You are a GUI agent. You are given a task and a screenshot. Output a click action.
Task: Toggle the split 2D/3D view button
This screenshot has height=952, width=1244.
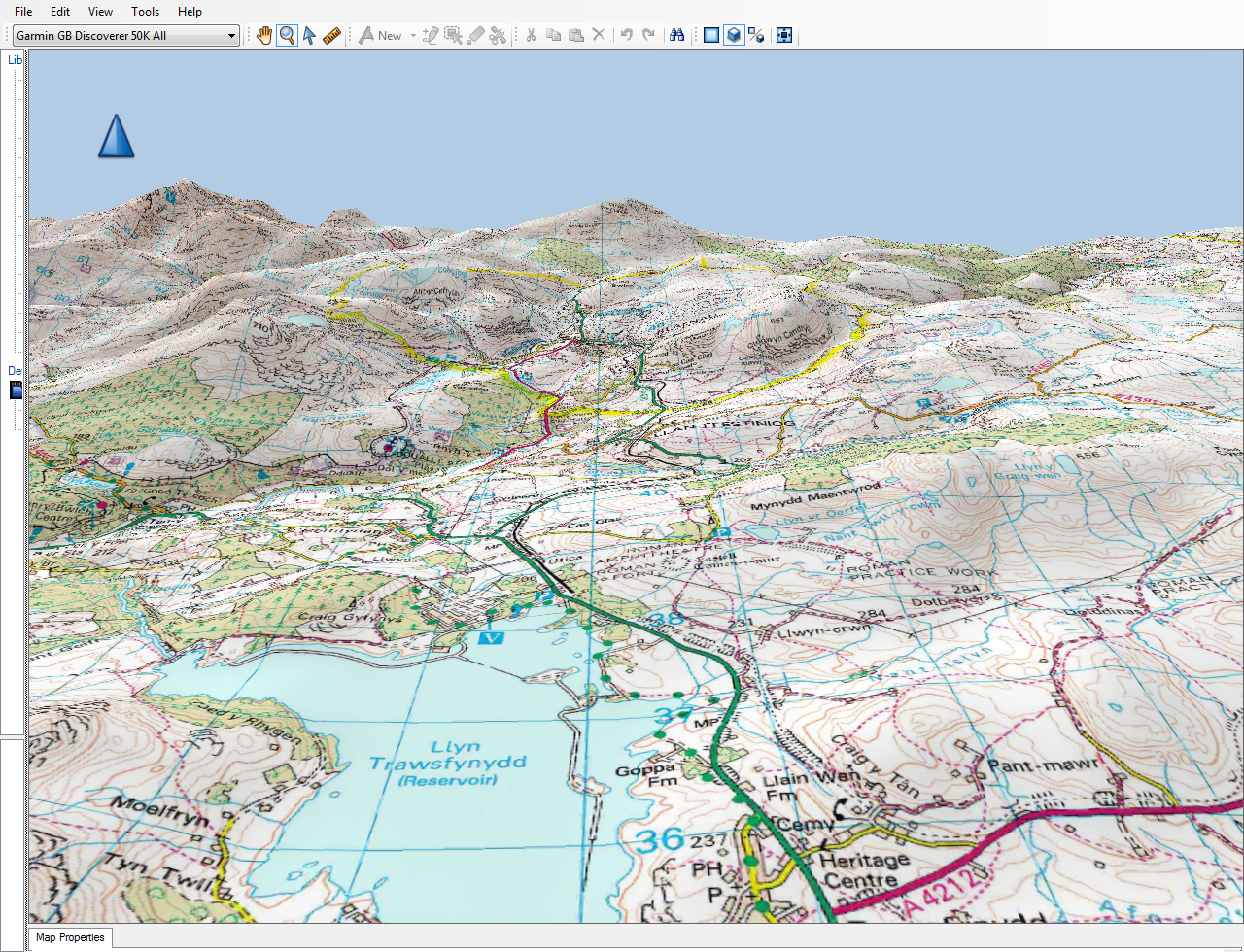[757, 36]
